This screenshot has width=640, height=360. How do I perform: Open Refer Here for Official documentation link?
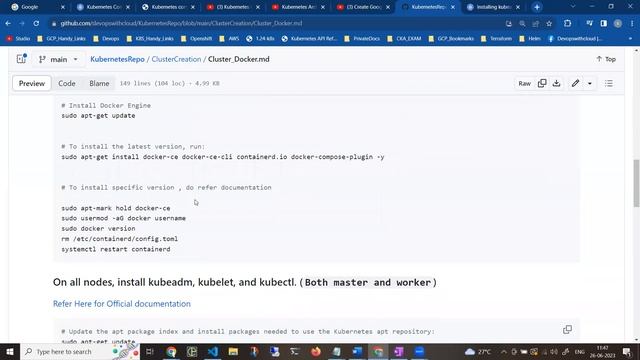coord(122,304)
